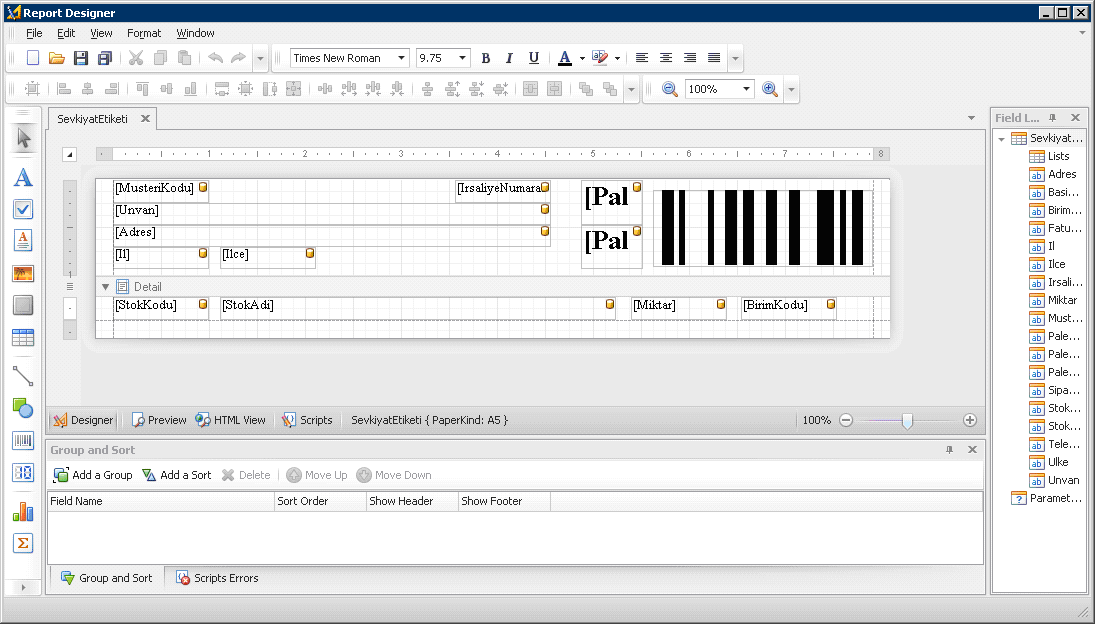Select the Zip Code tool
The width and height of the screenshot is (1095, 624).
coord(23,473)
